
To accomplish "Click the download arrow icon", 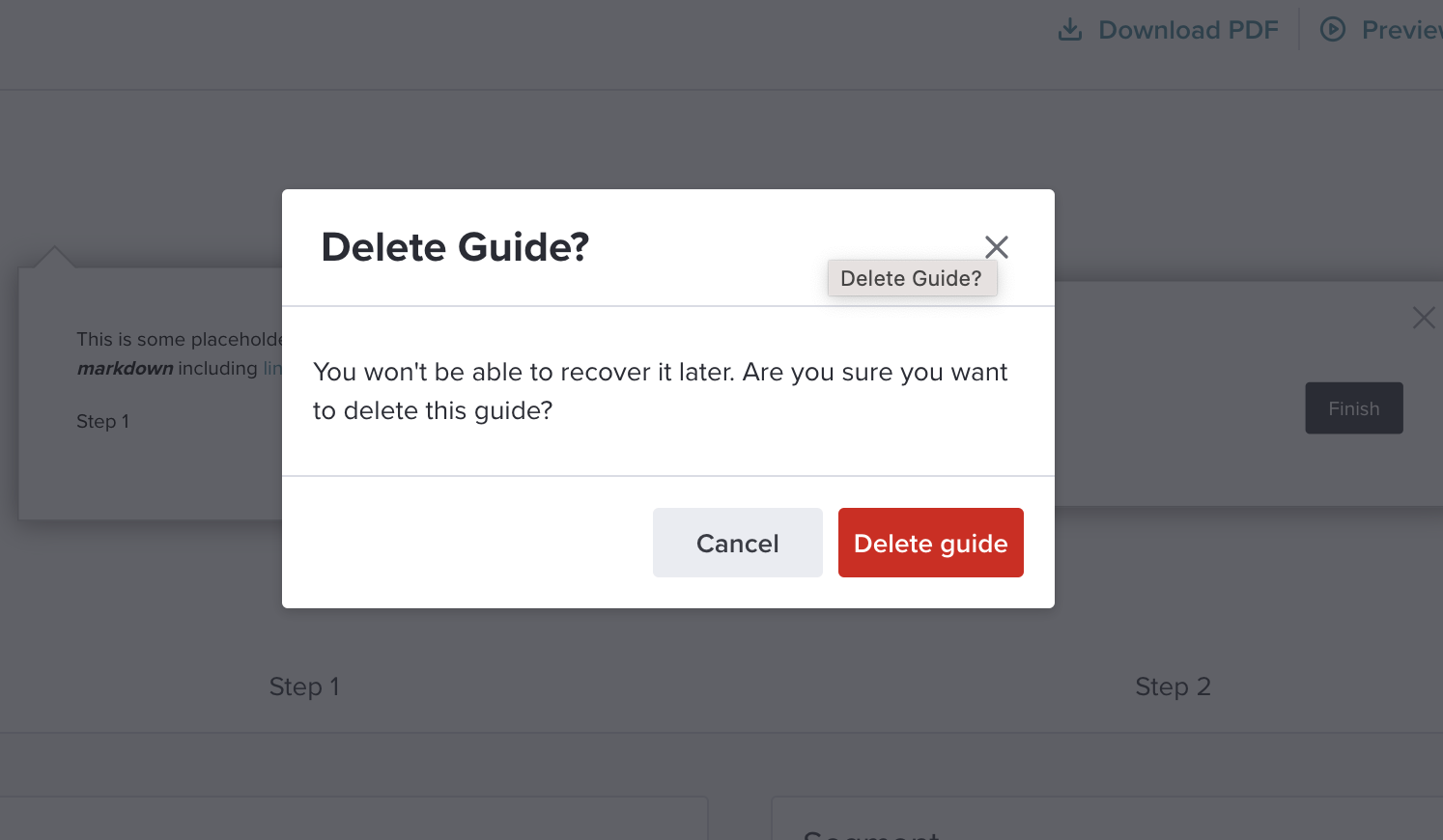I will pyautogui.click(x=1070, y=30).
